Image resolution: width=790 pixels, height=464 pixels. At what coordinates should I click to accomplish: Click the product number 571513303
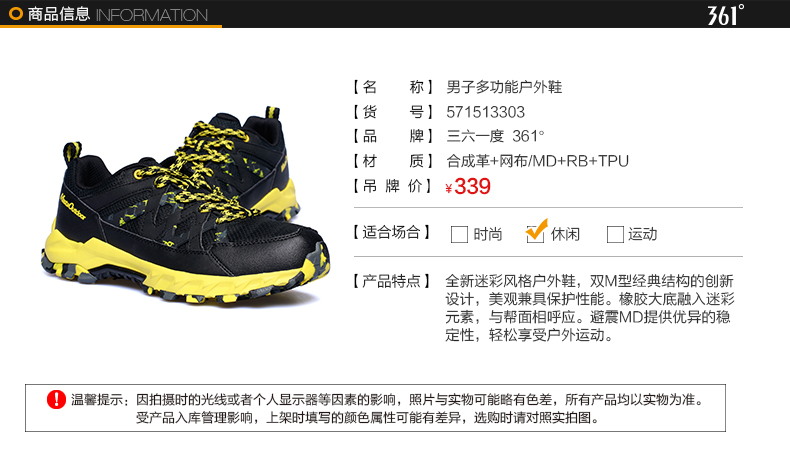click(485, 112)
